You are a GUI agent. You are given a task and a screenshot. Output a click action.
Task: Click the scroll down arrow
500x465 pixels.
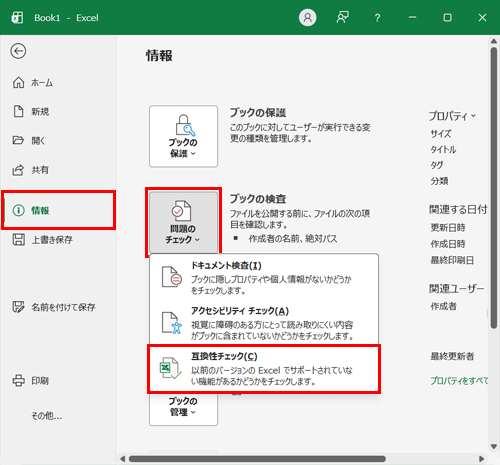click(494, 447)
